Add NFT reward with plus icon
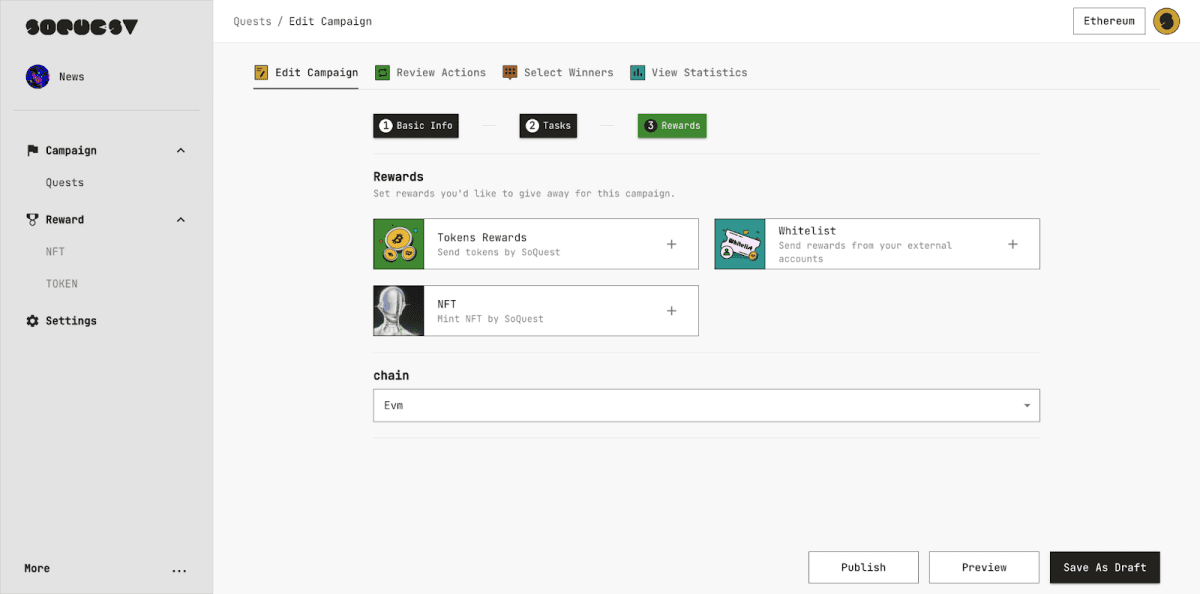This screenshot has height=594, width=1200. (671, 311)
